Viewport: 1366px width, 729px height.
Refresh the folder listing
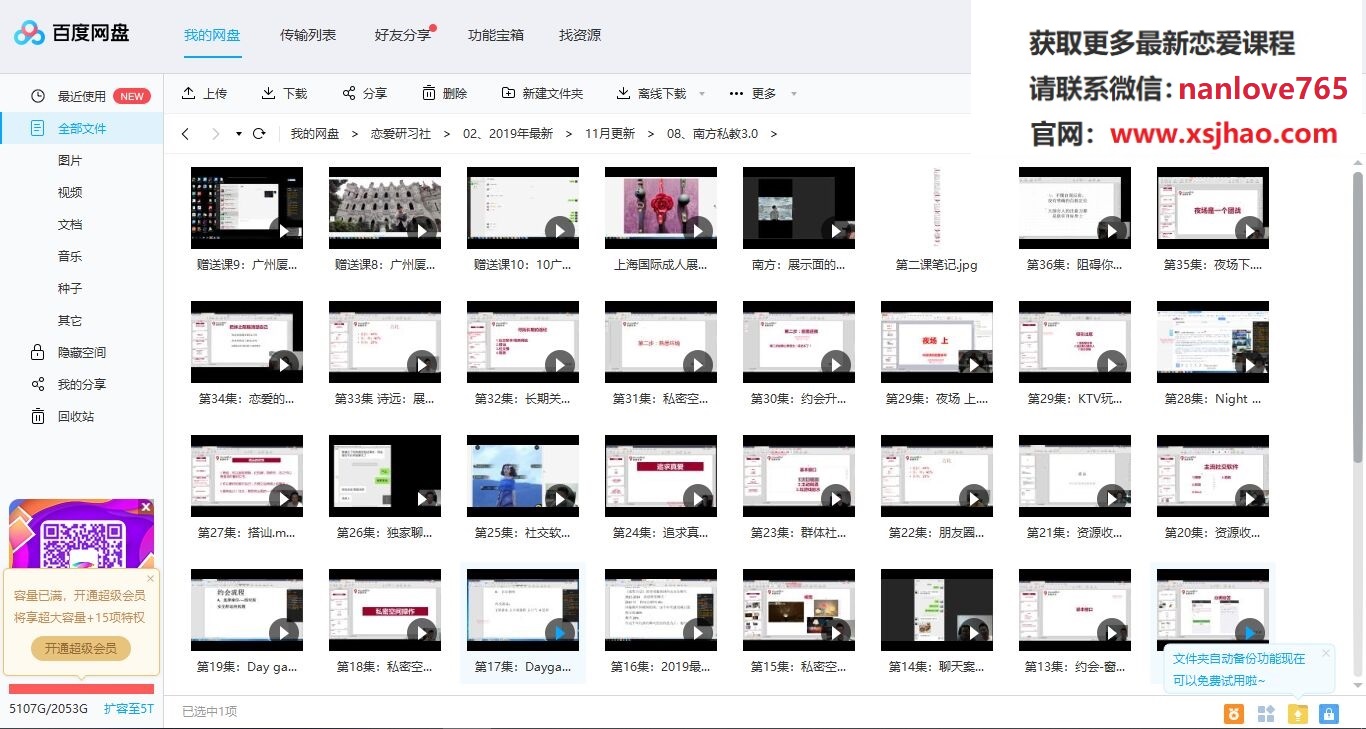(259, 133)
